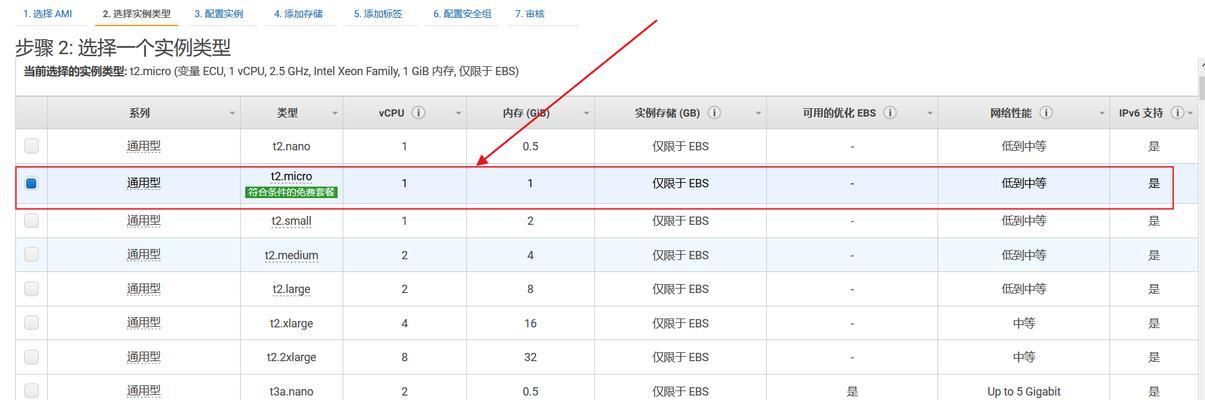Click the t2.micro type name

click(x=291, y=176)
